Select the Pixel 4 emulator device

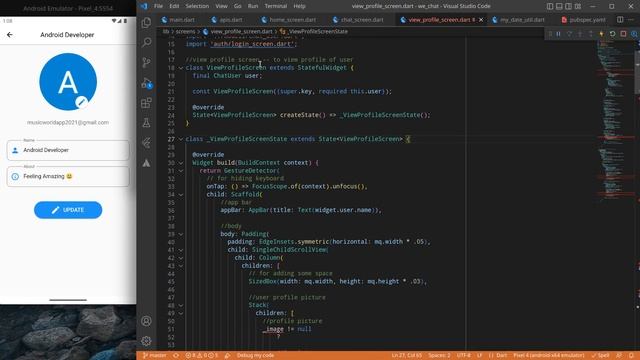(x=549, y=356)
